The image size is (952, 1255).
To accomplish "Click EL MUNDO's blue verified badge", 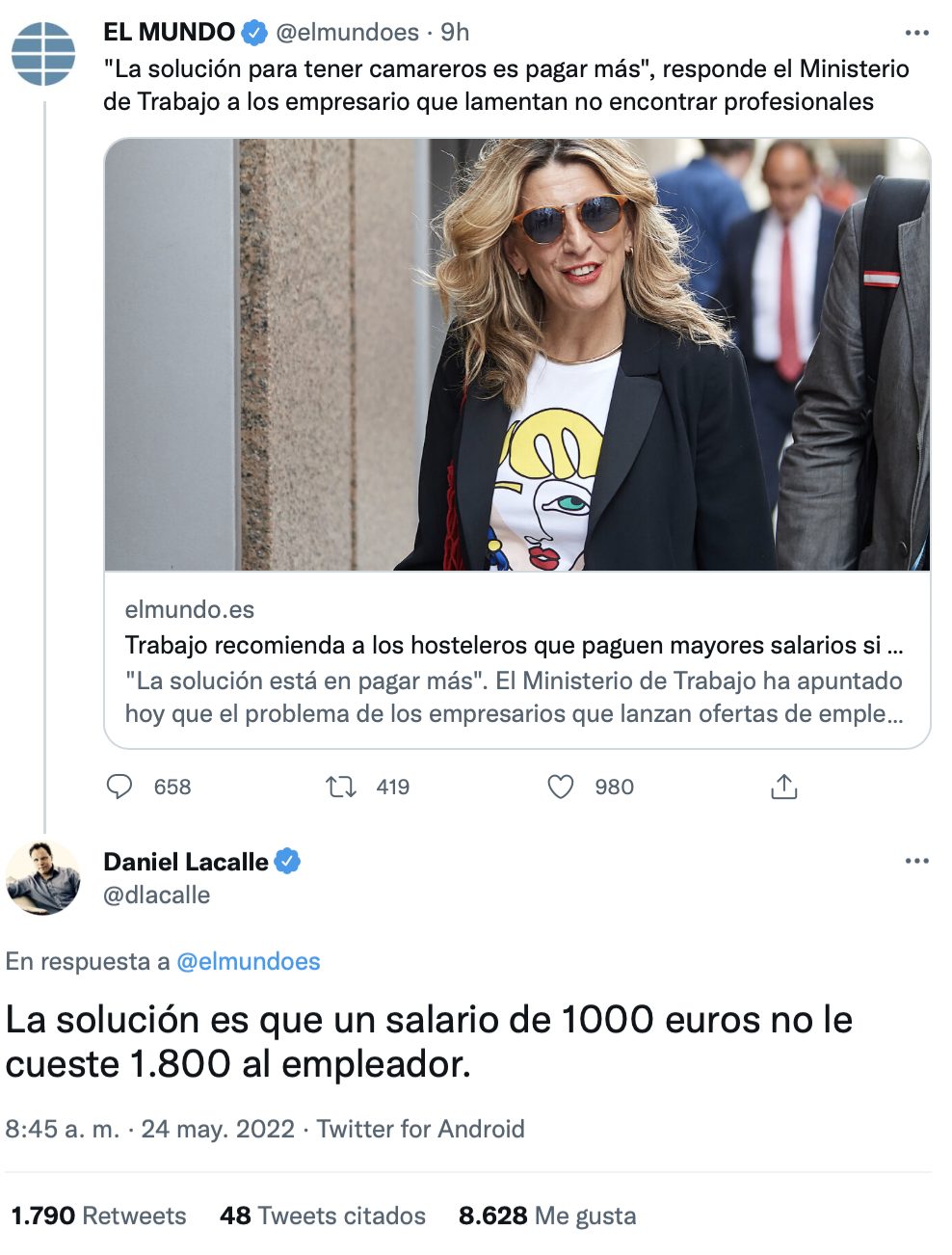I will point(253,33).
